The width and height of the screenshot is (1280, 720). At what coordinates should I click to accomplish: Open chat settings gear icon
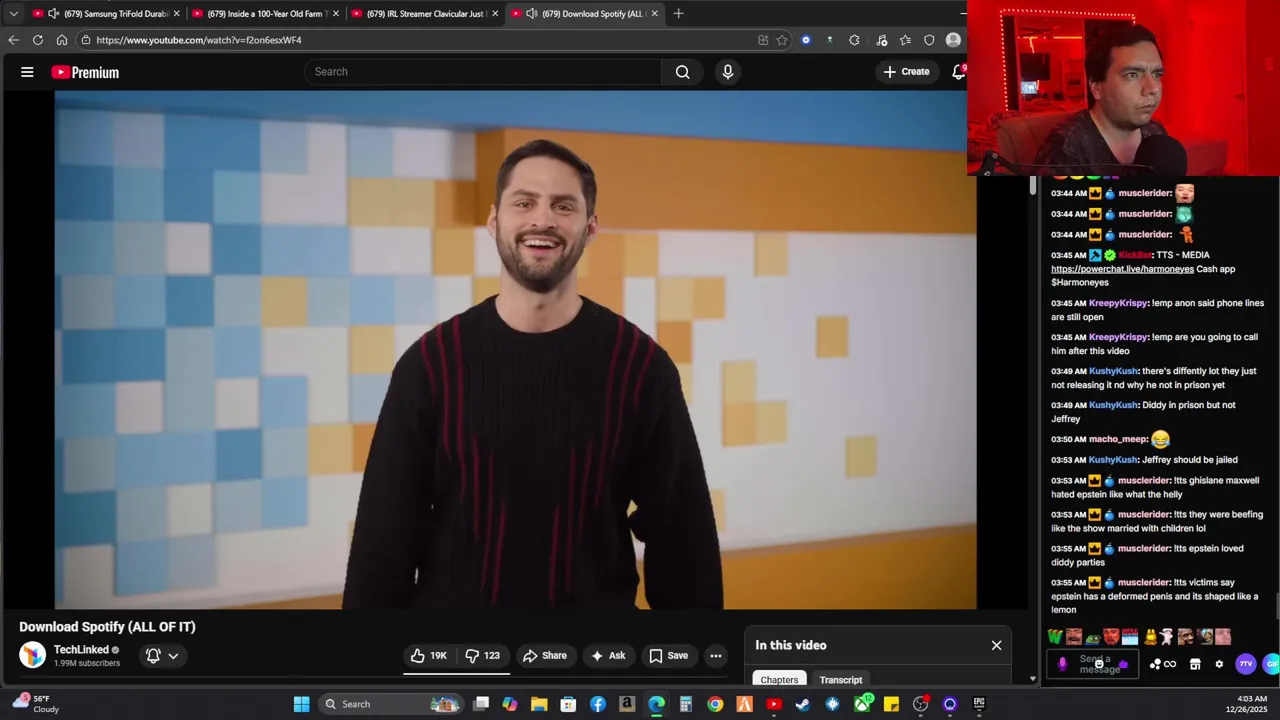click(1219, 664)
